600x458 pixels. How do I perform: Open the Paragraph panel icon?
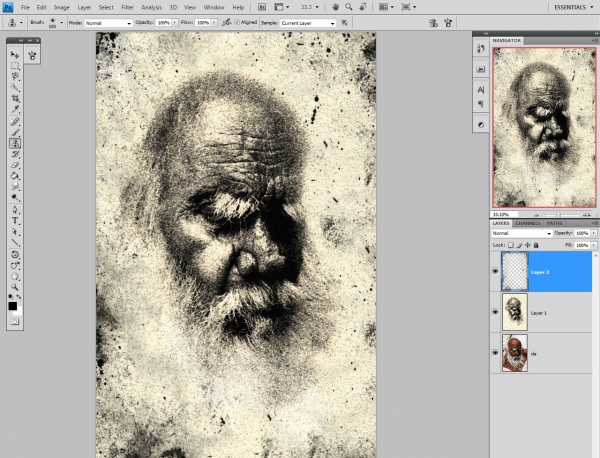pos(481,104)
